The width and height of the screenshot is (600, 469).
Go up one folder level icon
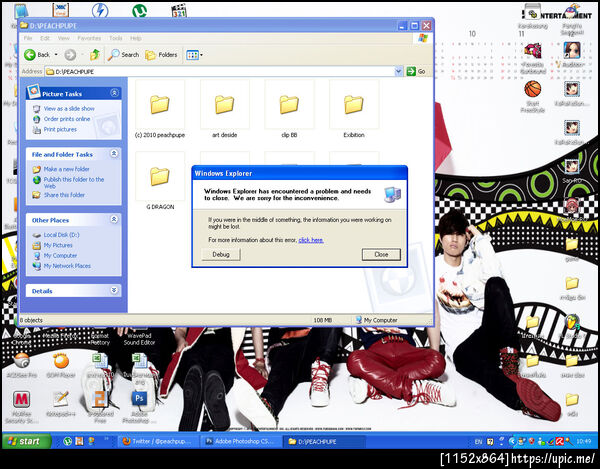point(95,55)
